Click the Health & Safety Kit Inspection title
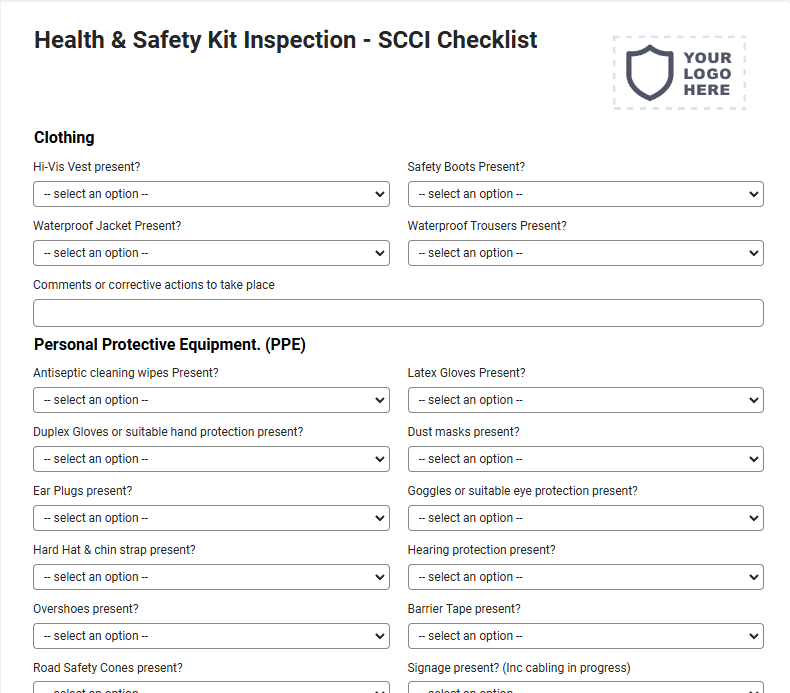 coord(286,40)
